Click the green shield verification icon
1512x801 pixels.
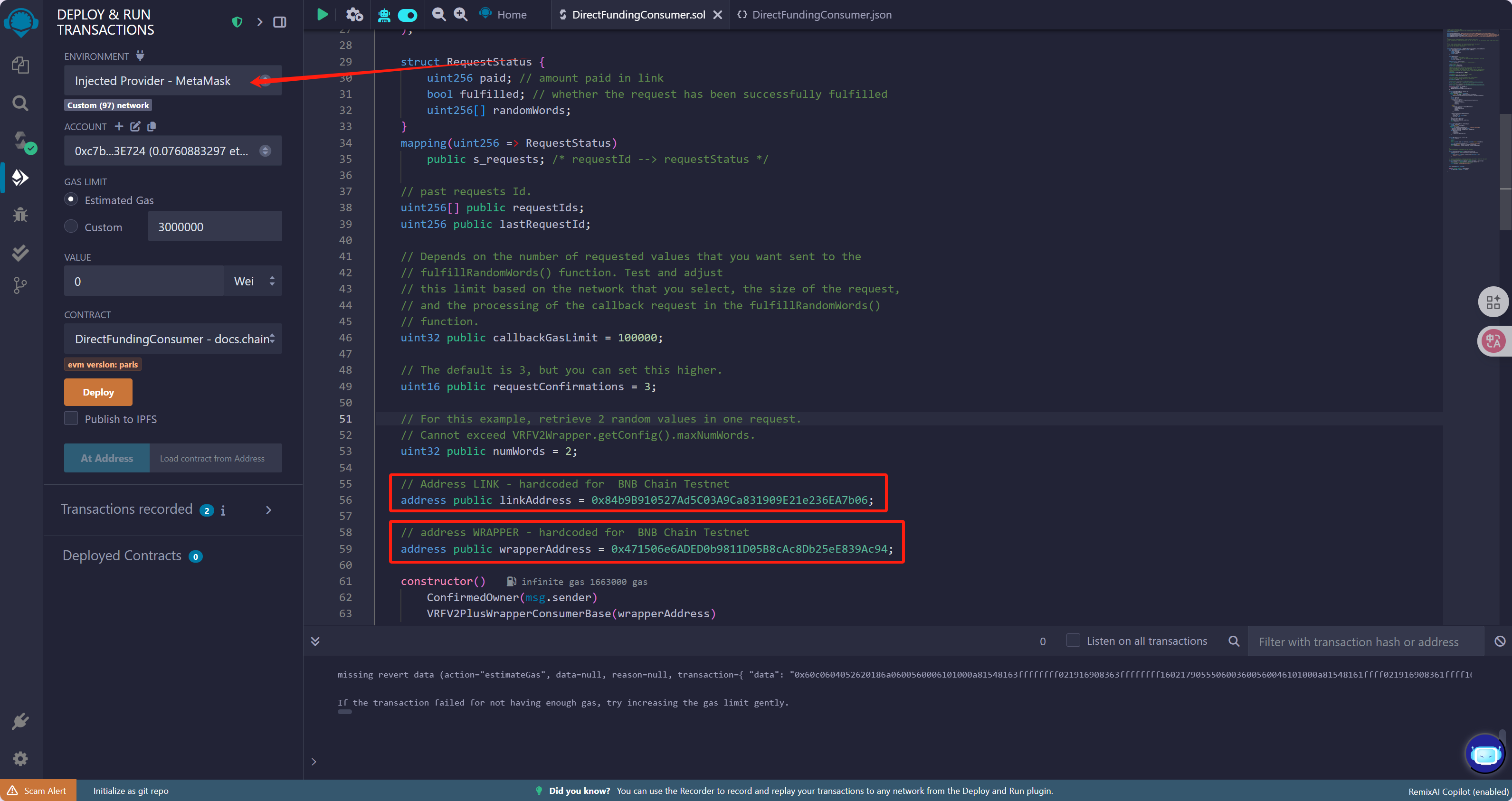coord(237,22)
